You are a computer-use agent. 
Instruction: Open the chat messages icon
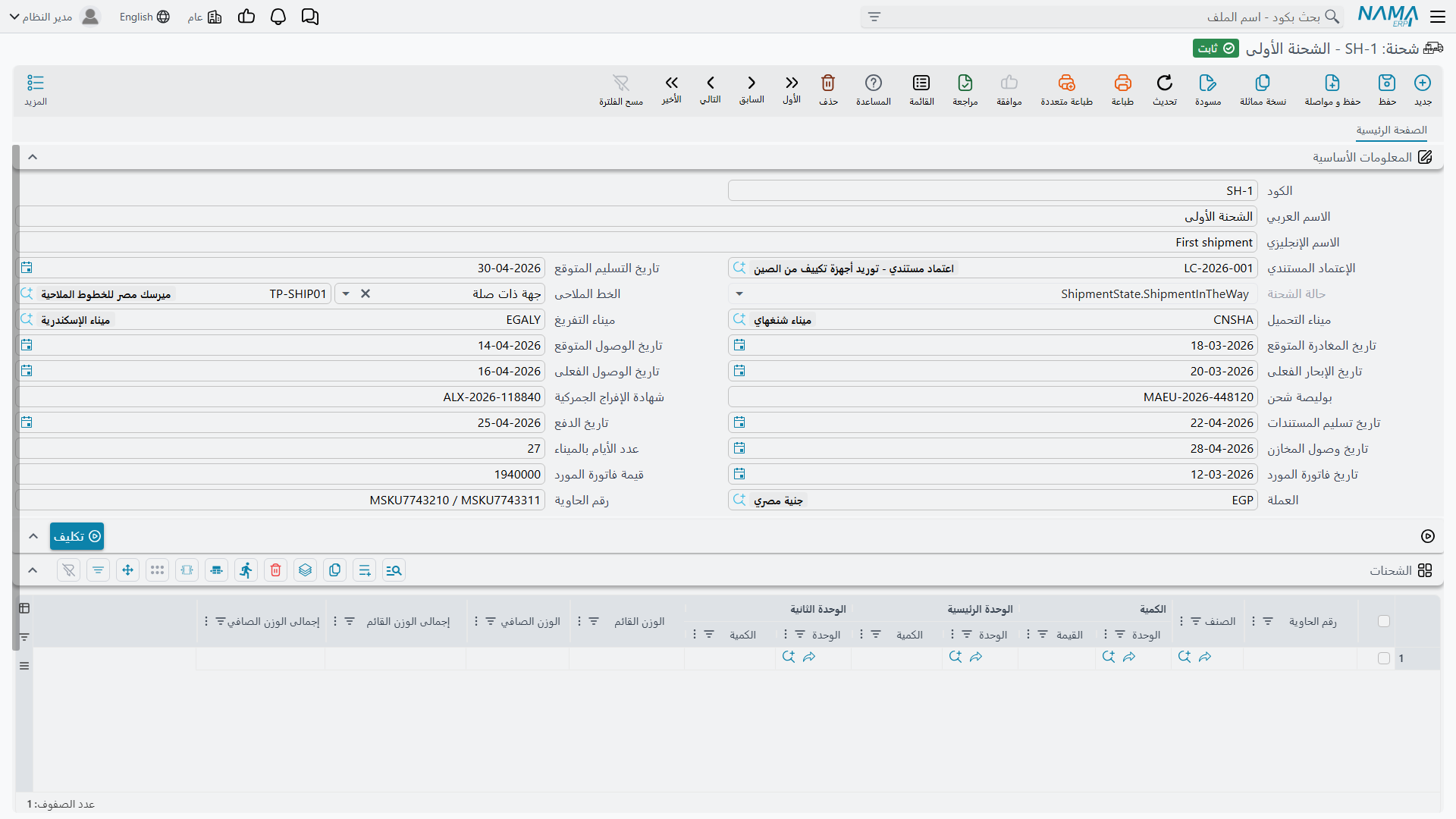coord(310,17)
